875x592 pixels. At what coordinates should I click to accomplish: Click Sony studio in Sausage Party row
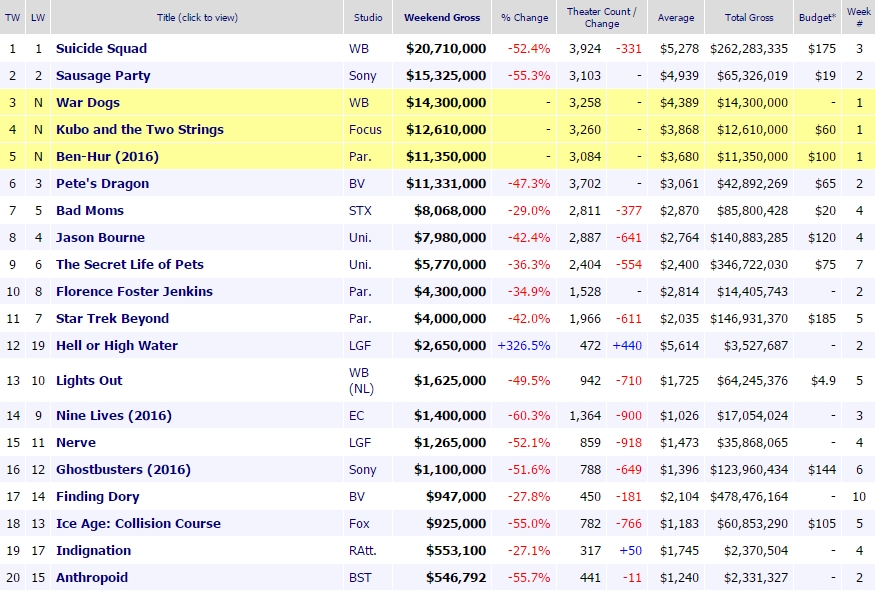pyautogui.click(x=363, y=76)
